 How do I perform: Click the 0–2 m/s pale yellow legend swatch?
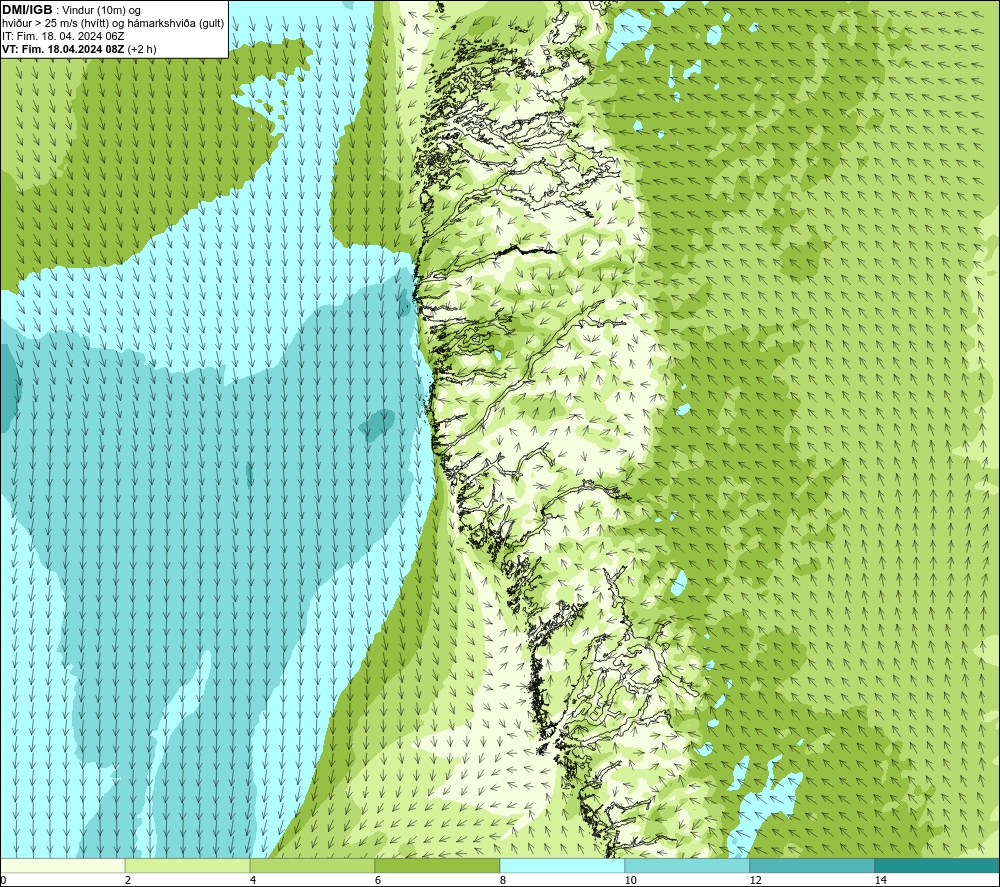(62, 865)
